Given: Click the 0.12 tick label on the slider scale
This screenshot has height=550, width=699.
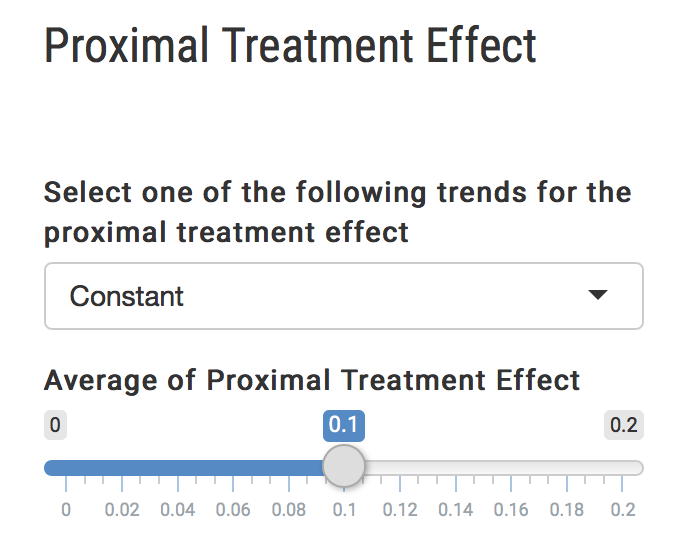Looking at the screenshot, I should (x=400, y=510).
